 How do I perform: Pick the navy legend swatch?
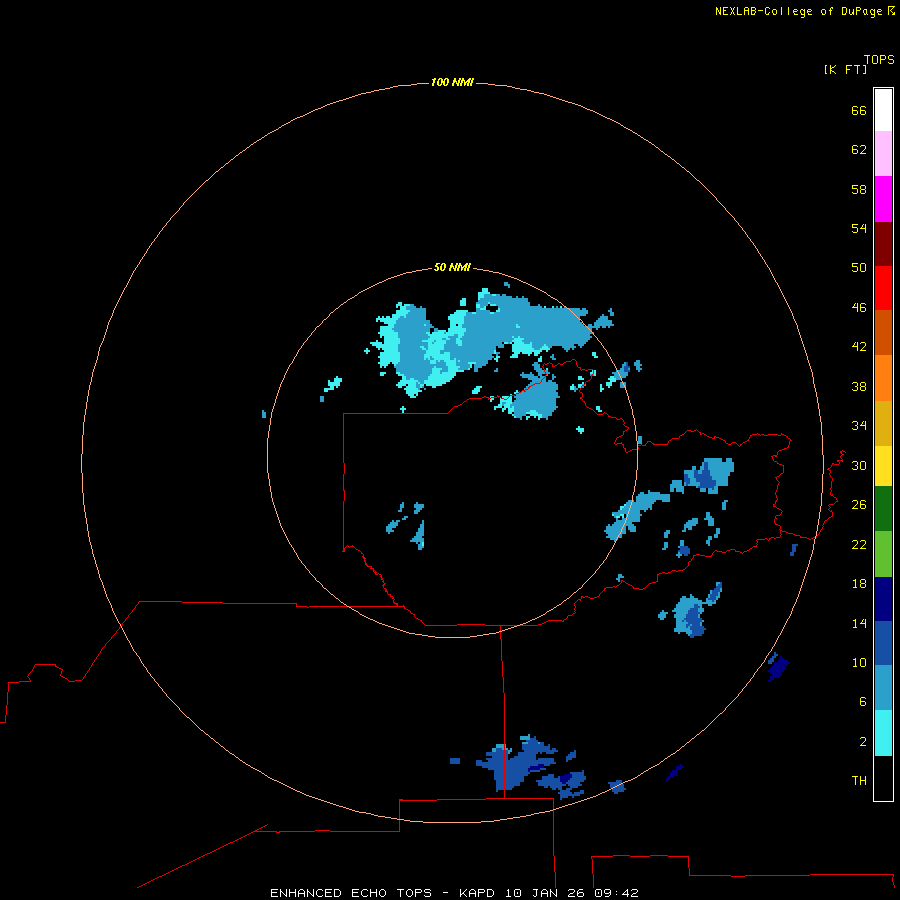(x=883, y=599)
